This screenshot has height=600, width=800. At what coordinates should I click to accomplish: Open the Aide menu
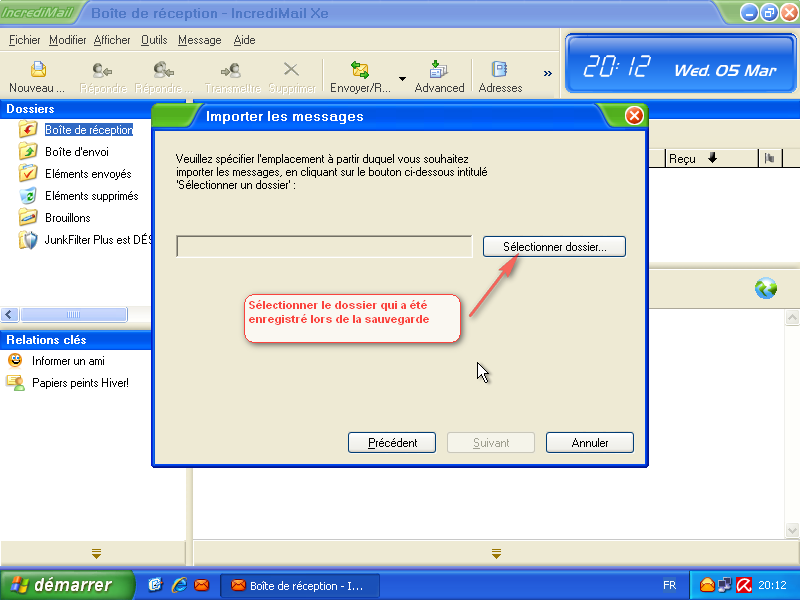[244, 40]
